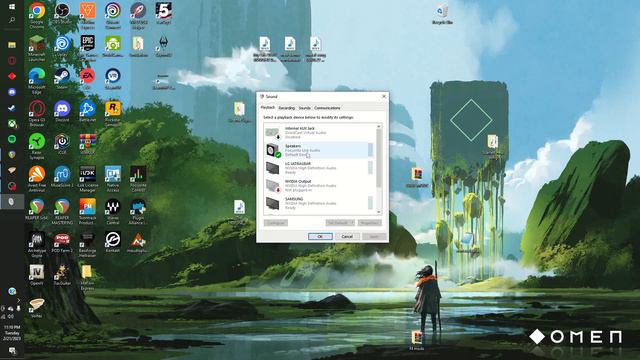Open REAPER MASTERING desktop shortcut
640x360 pixels.
point(62,211)
